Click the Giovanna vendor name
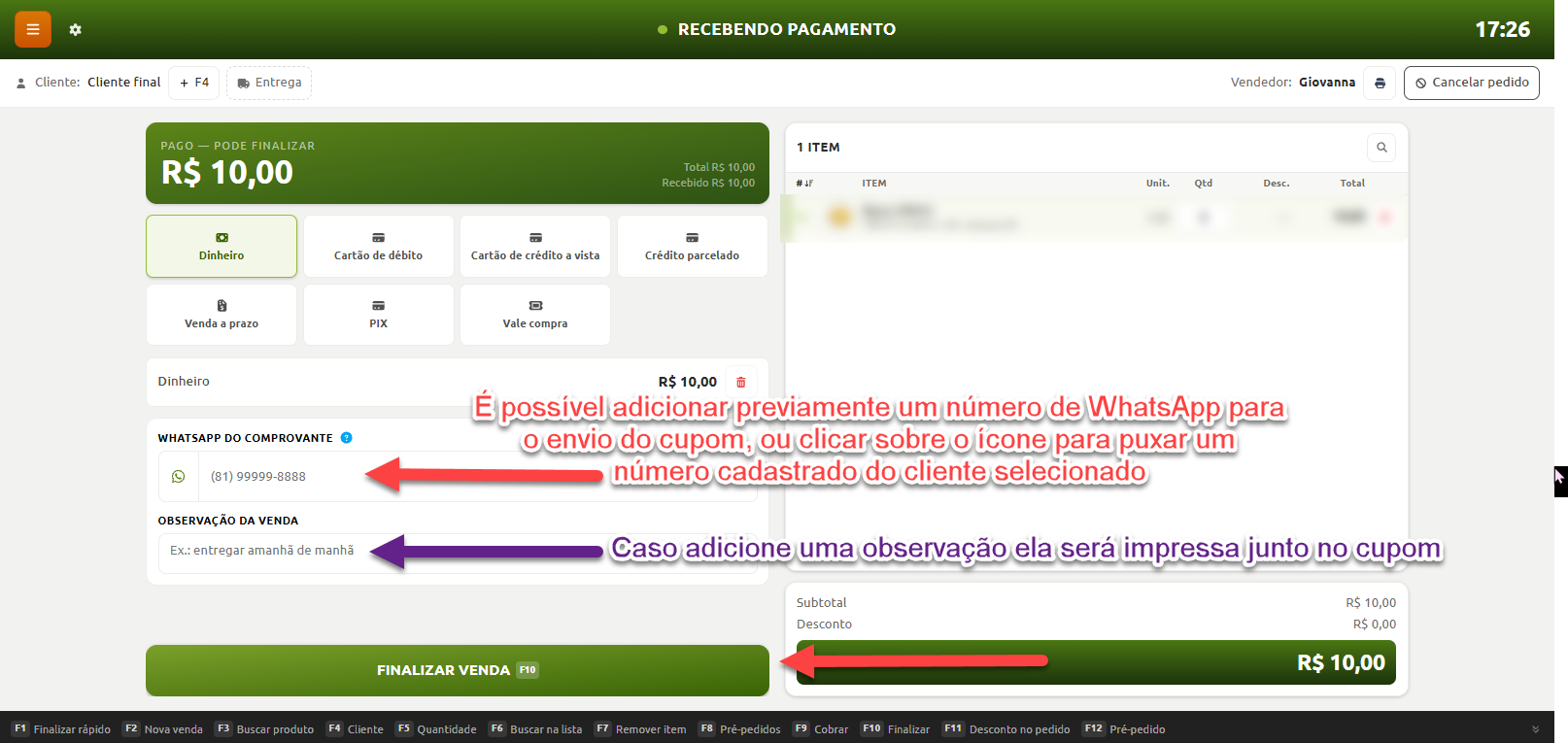The image size is (1568, 743). [1327, 83]
